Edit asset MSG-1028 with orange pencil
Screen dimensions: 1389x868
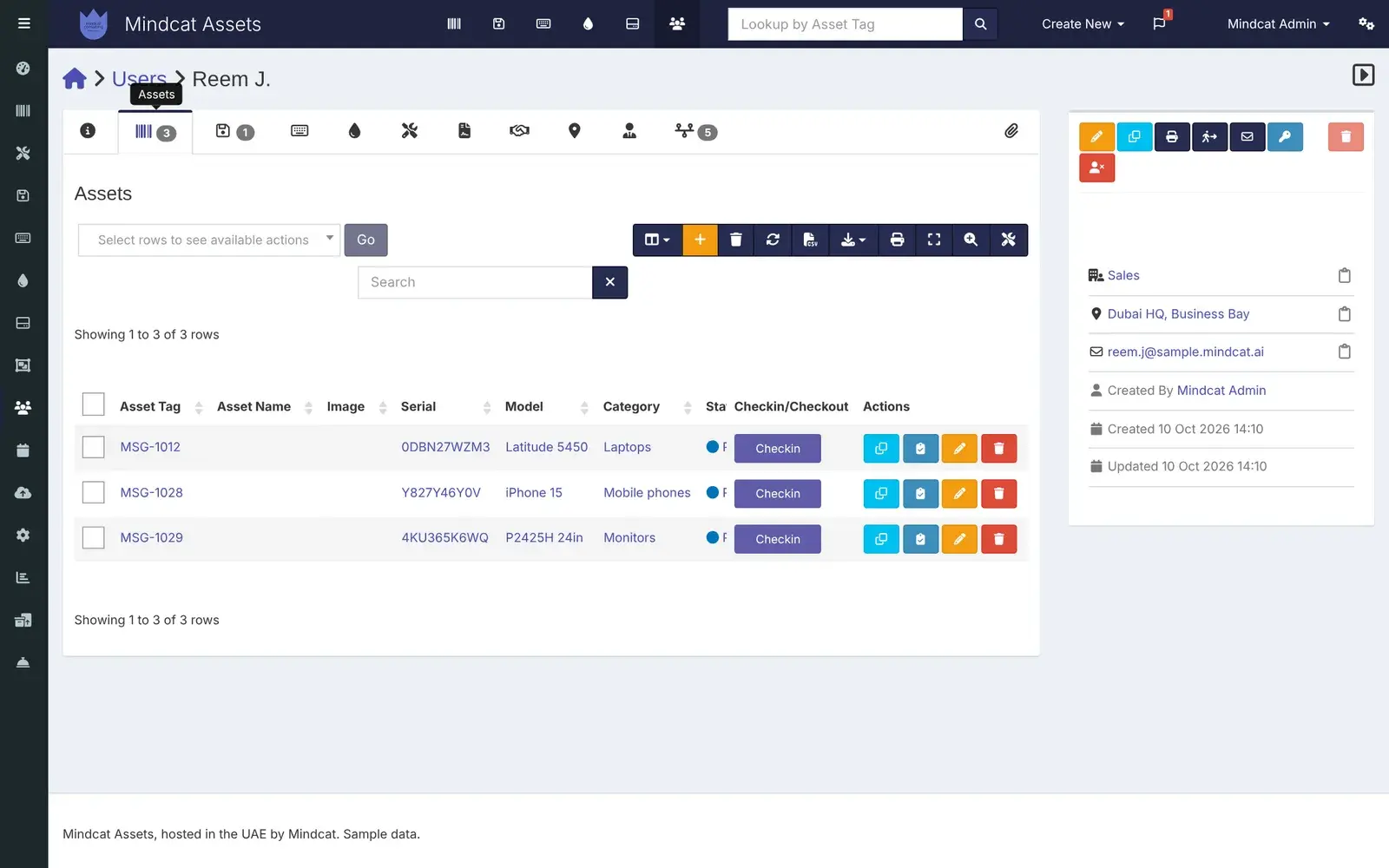tap(959, 494)
